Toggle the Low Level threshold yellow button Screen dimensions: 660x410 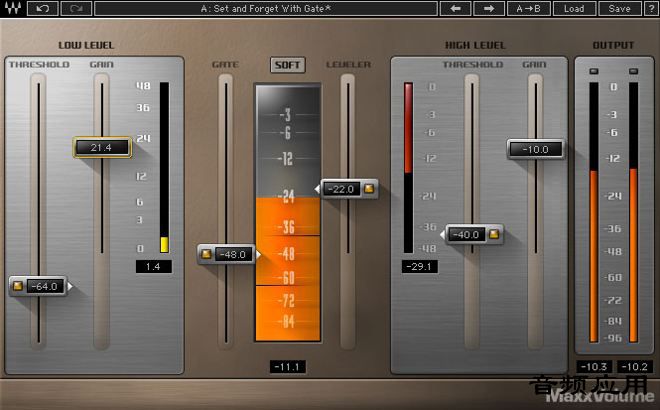(18, 286)
